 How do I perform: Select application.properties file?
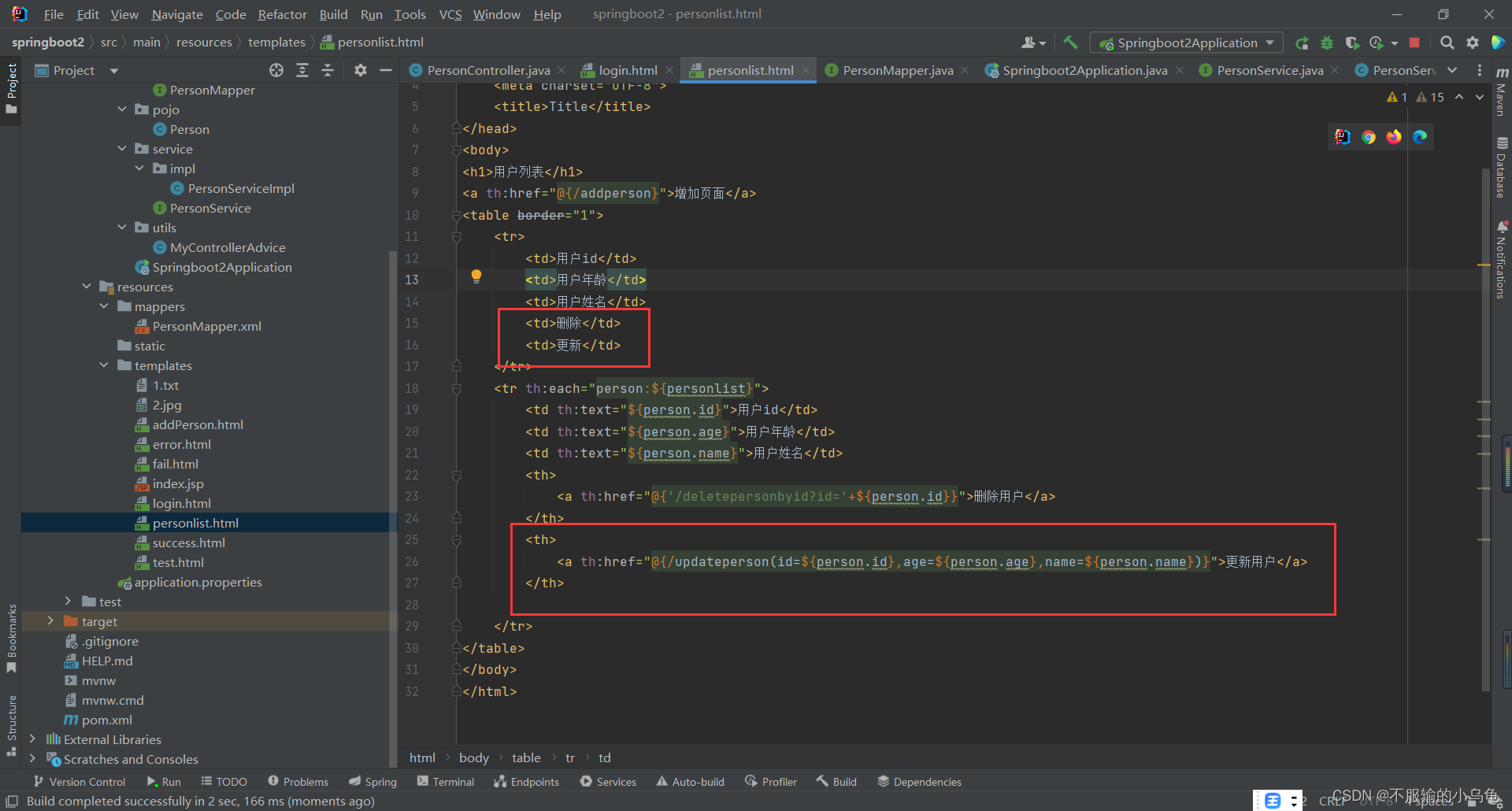pos(198,582)
